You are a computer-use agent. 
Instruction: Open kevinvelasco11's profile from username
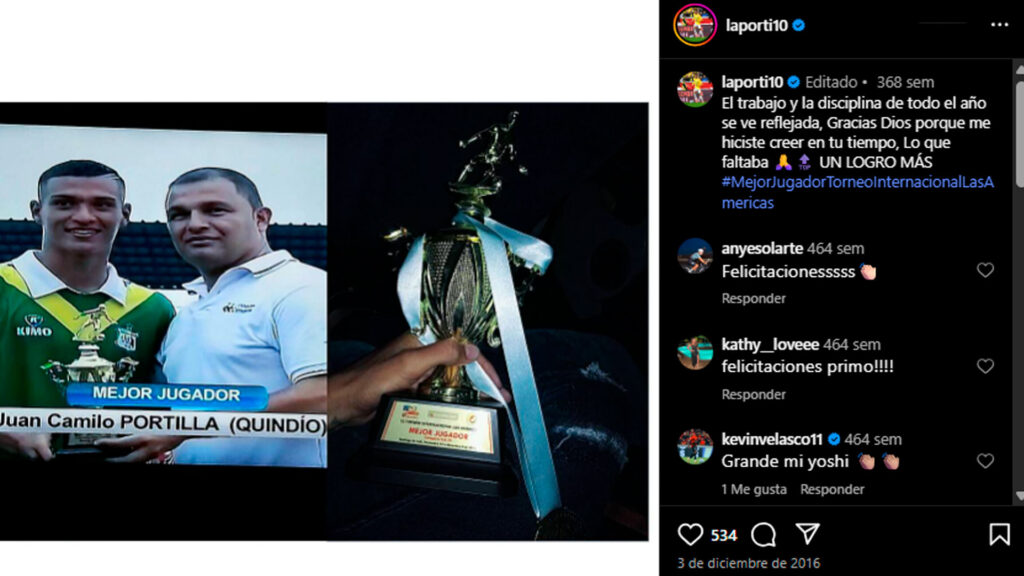771,439
